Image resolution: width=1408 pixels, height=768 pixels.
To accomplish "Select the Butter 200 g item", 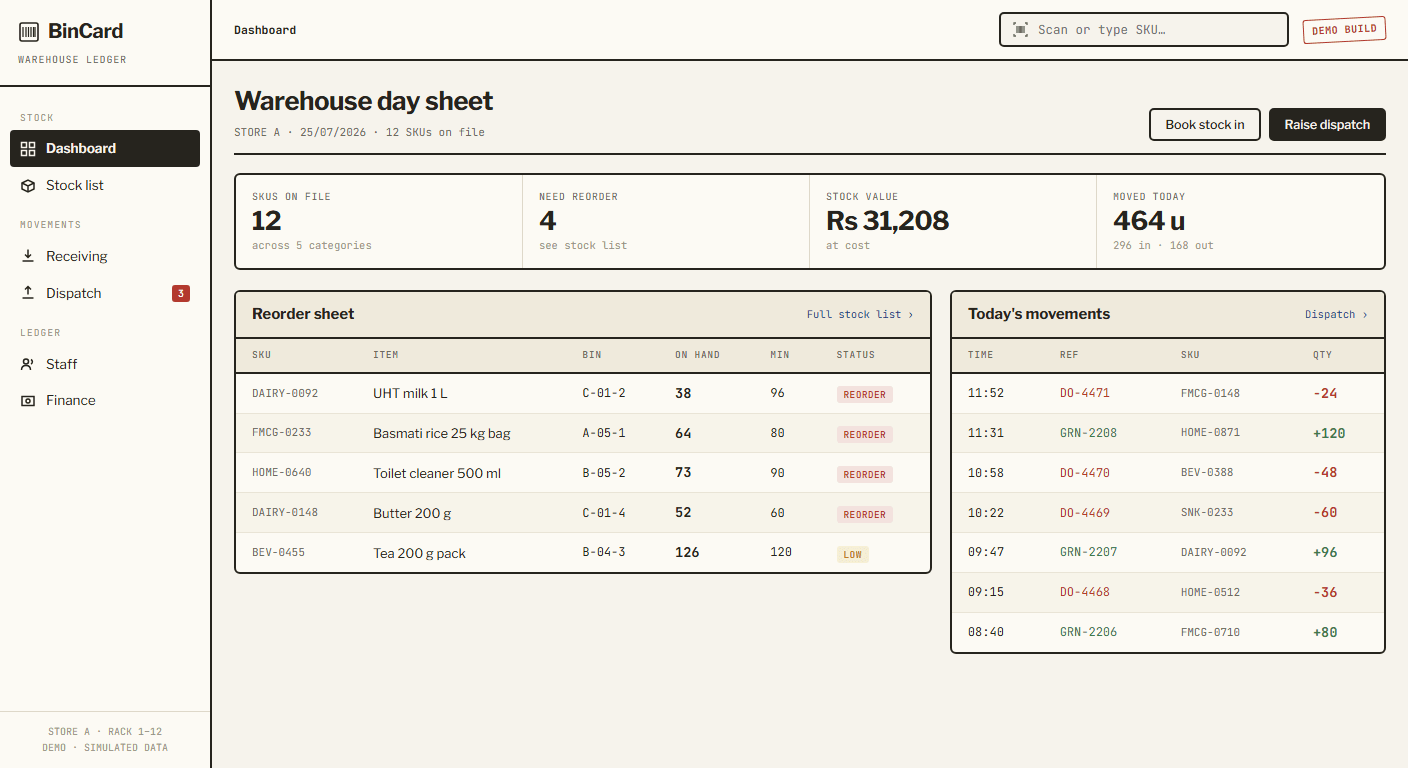I will (412, 513).
